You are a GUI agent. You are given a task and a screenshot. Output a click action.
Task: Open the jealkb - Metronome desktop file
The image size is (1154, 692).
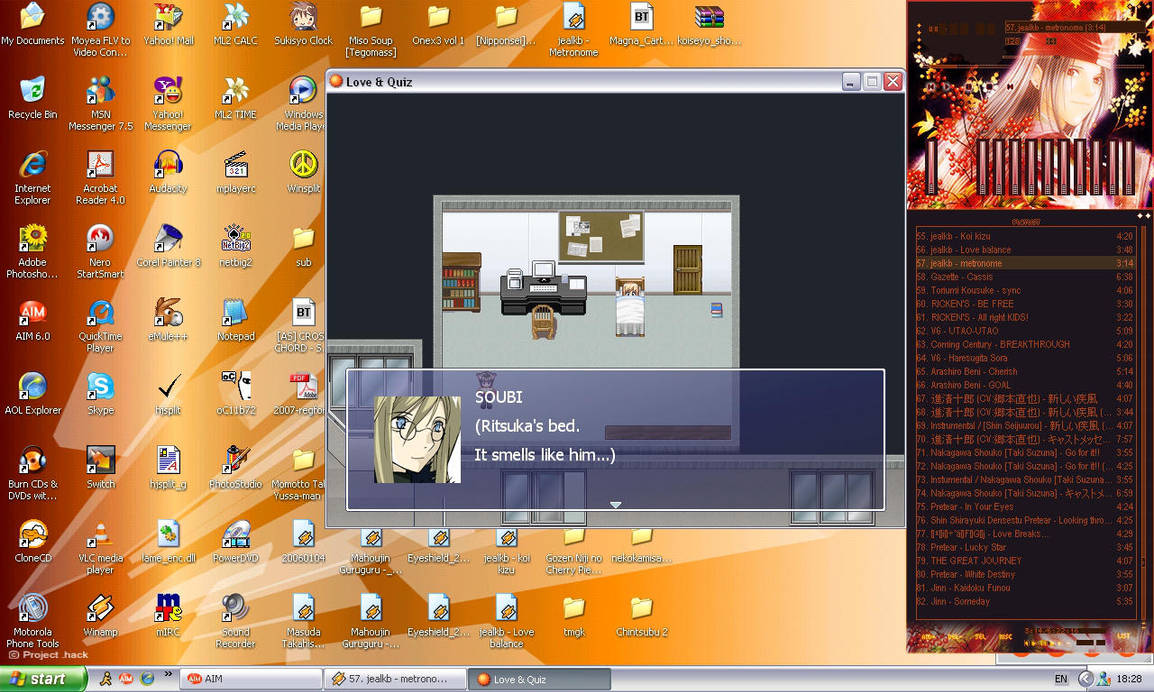pyautogui.click(x=573, y=29)
